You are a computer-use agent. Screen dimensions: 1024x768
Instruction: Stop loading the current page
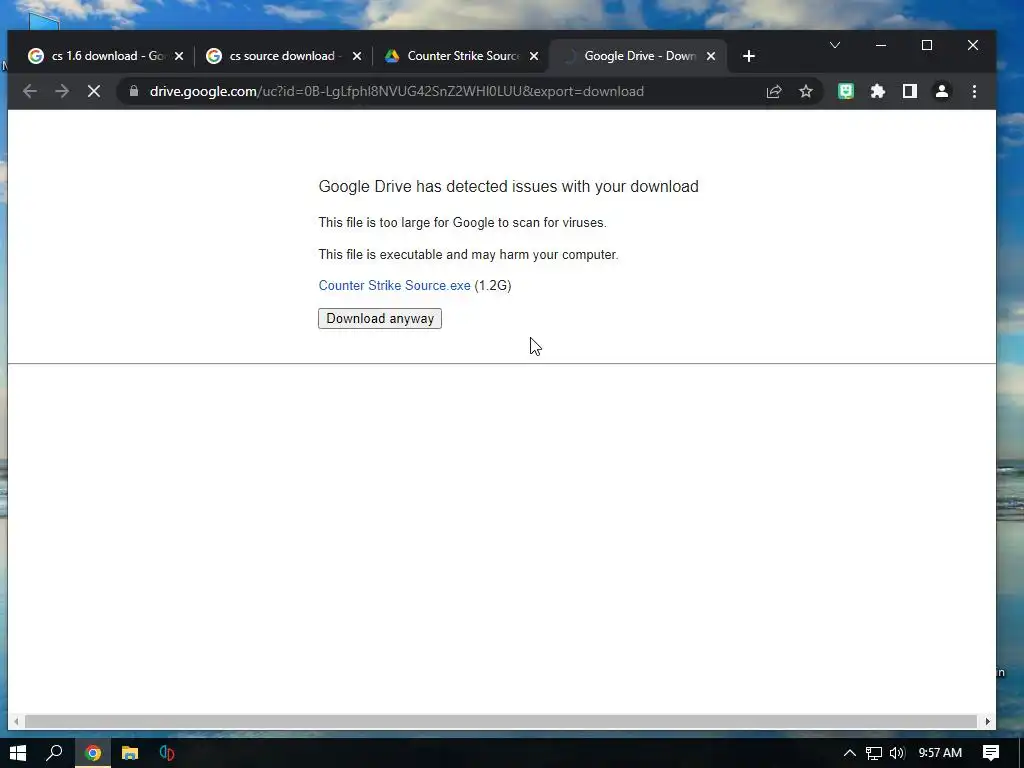[94, 91]
